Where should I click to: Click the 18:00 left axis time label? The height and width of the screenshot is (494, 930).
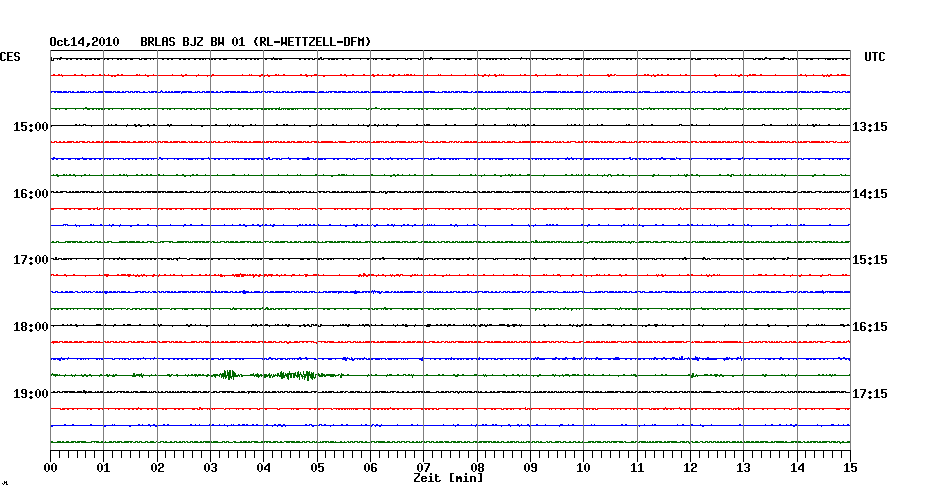[x=31, y=327]
